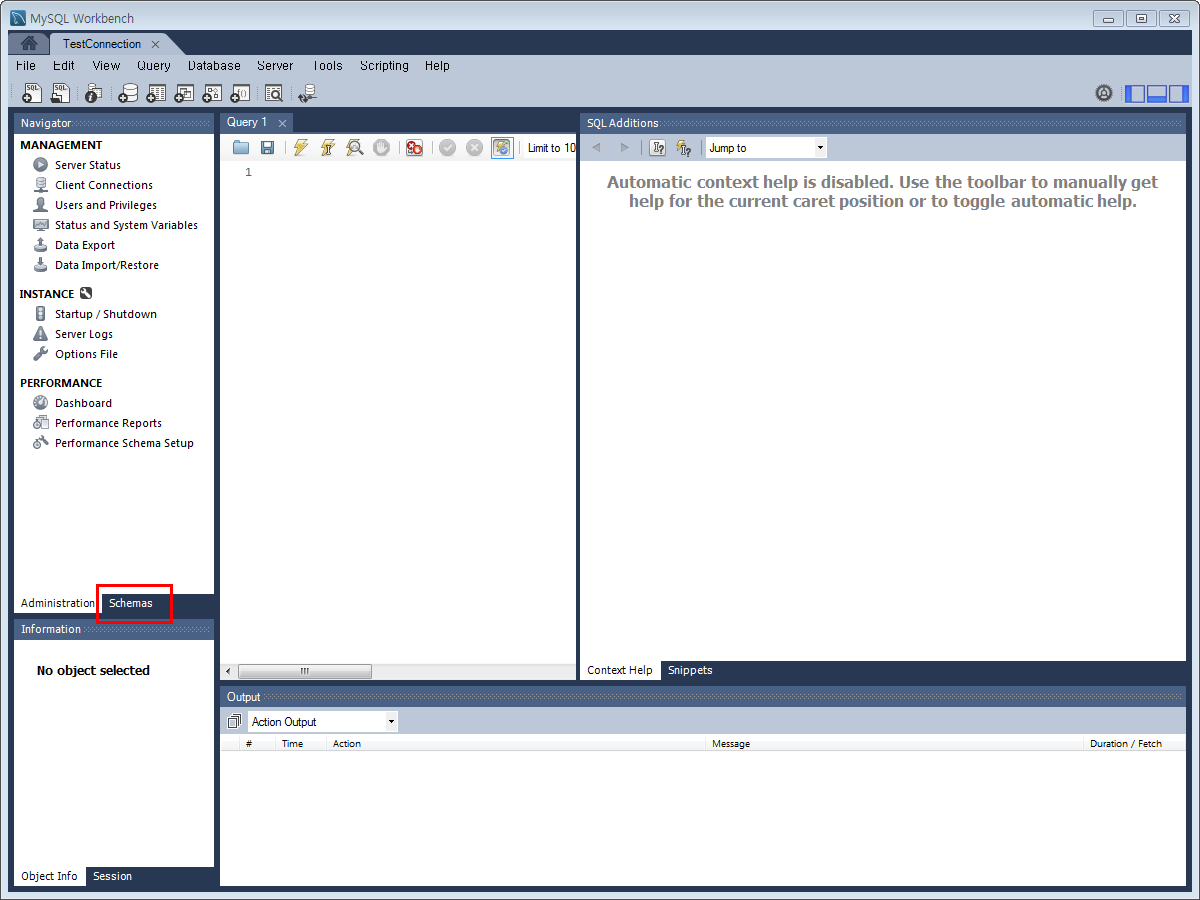Viewport: 1200px width, 900px height.
Task: Open the Edit menu
Action: (64, 66)
